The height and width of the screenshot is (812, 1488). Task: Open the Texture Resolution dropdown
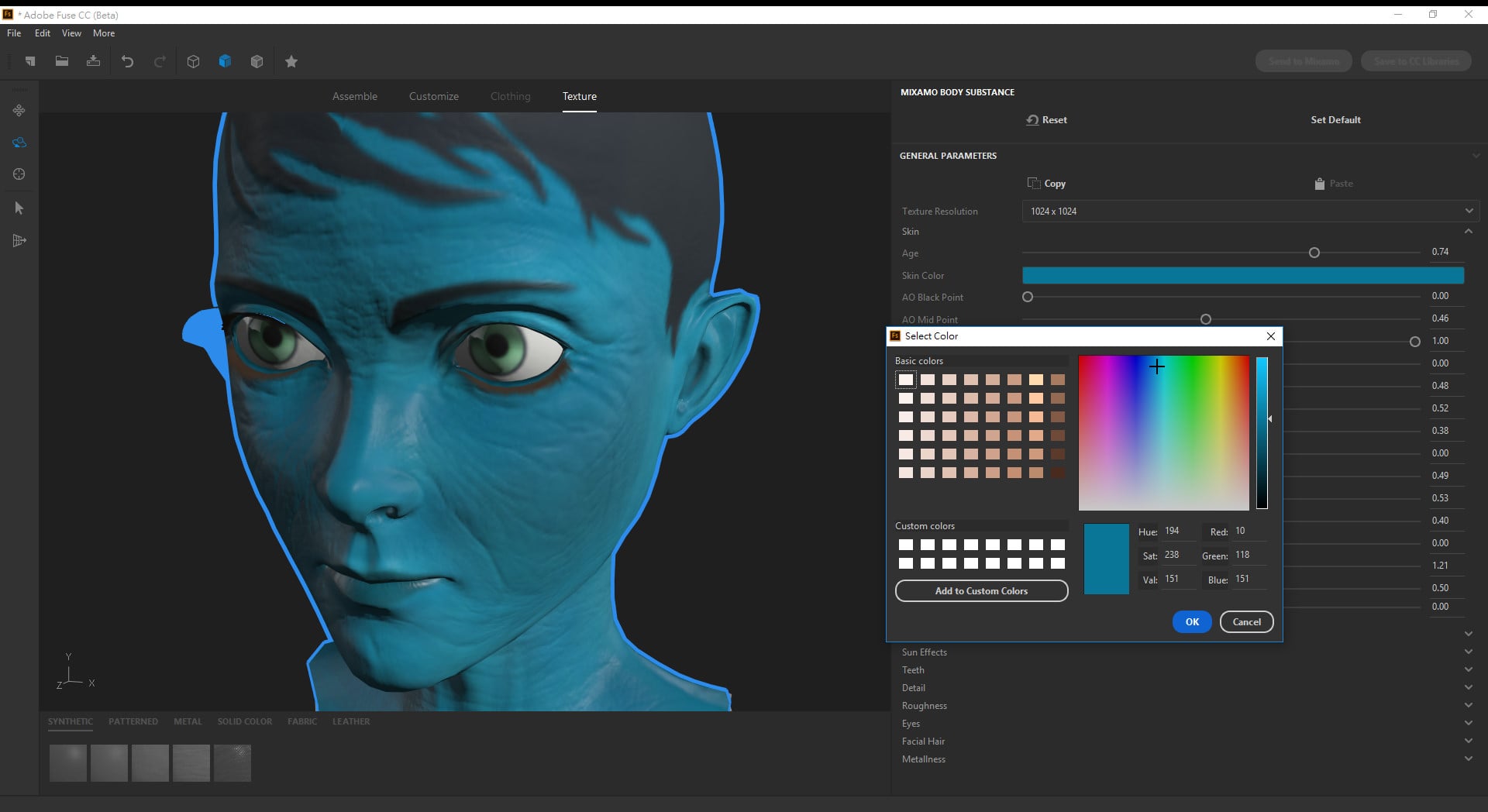[1250, 211]
